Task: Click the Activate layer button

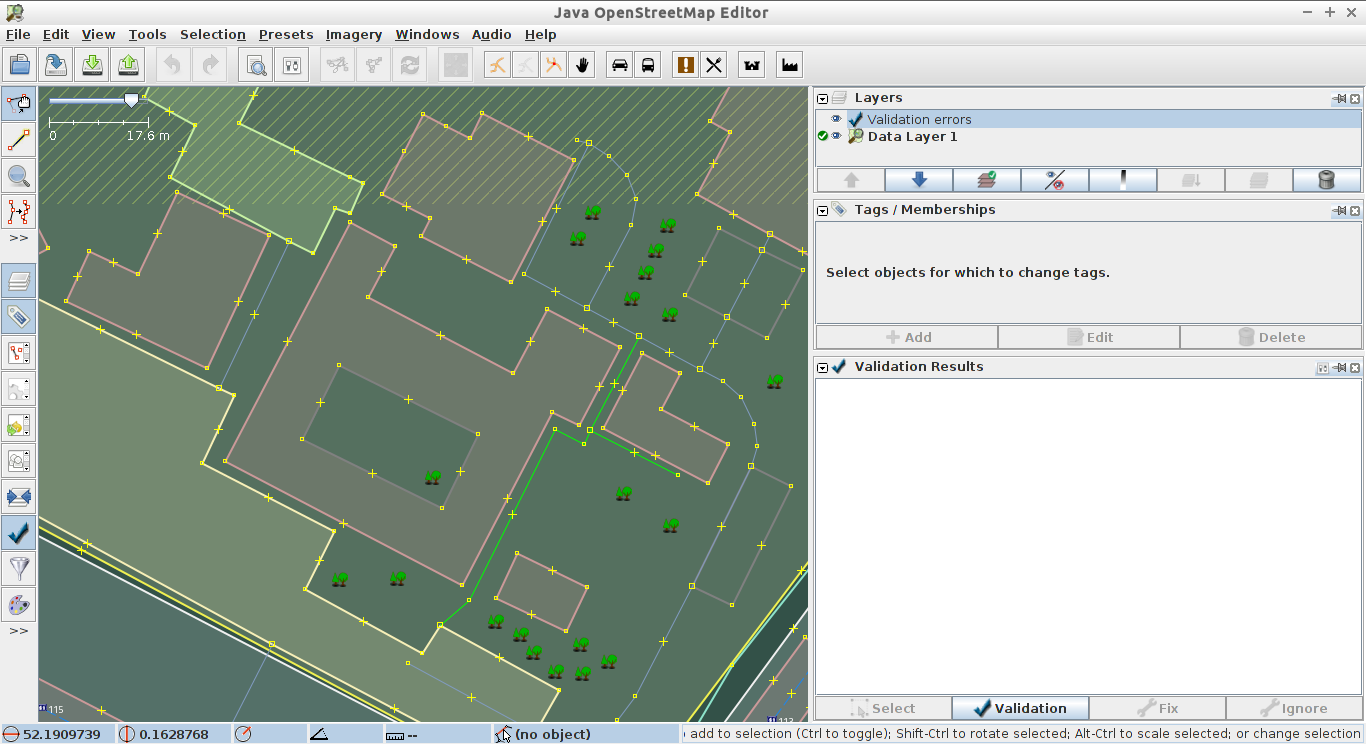Action: [x=986, y=180]
